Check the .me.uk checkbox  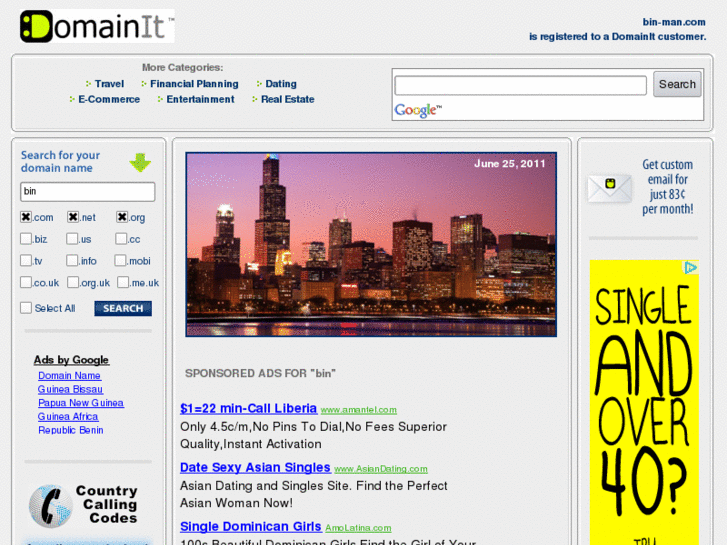[x=123, y=282]
